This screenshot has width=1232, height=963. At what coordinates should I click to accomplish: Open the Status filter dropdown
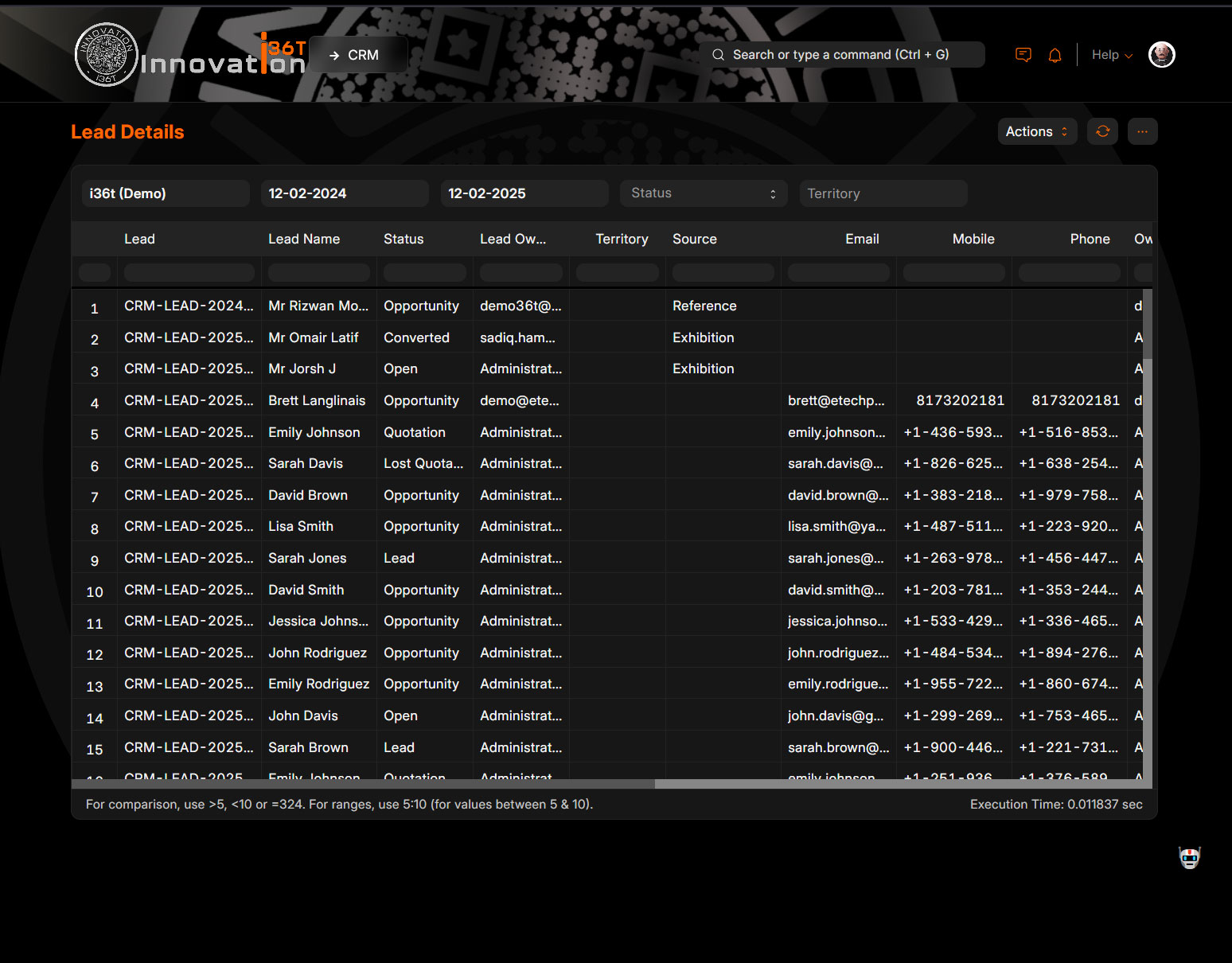pos(703,193)
